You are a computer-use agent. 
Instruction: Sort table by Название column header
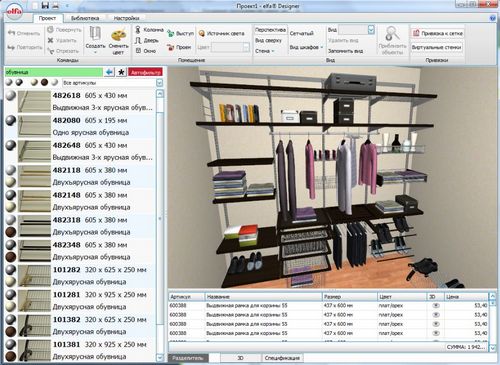(263, 296)
